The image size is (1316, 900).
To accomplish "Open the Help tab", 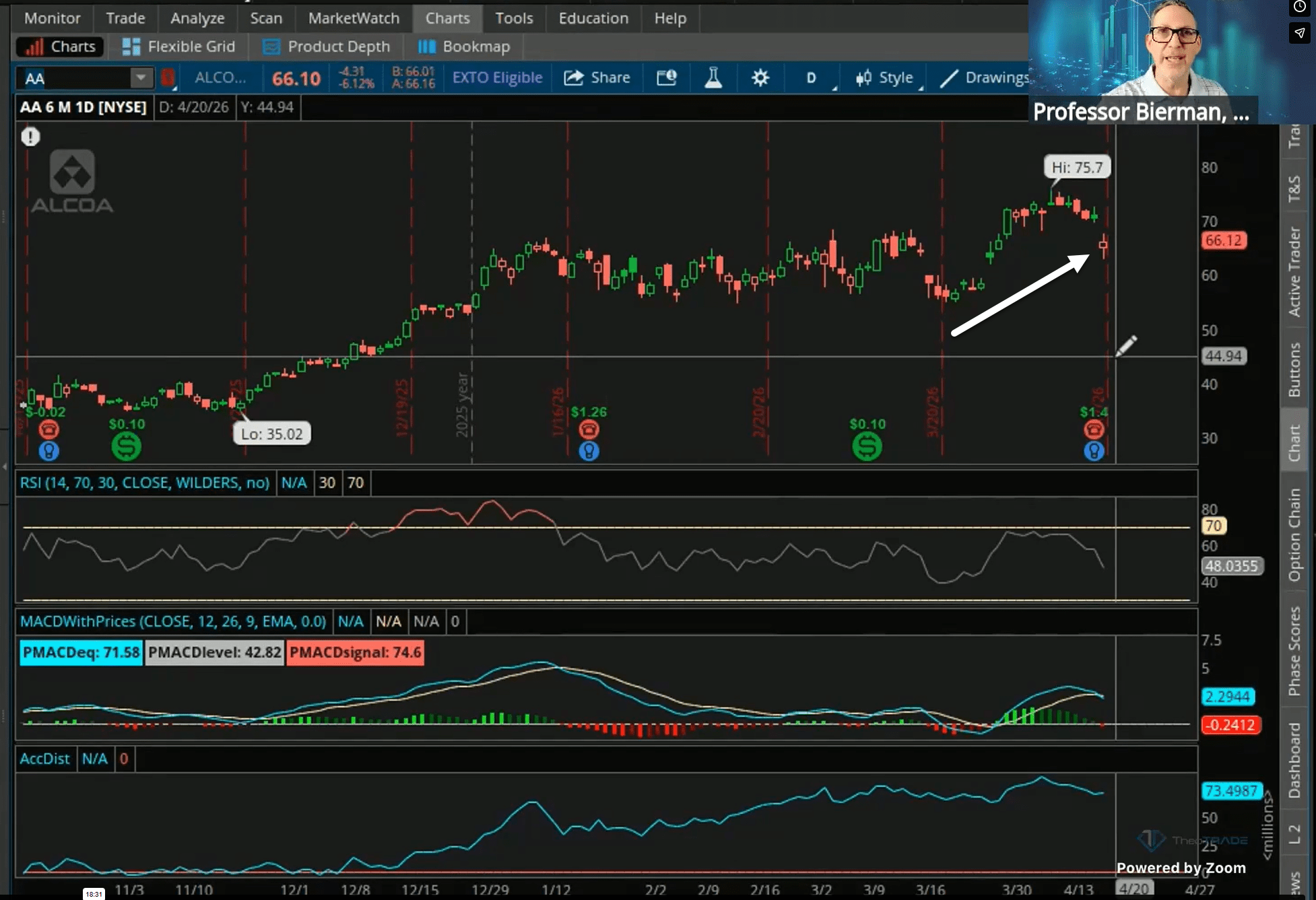I will click(x=670, y=18).
